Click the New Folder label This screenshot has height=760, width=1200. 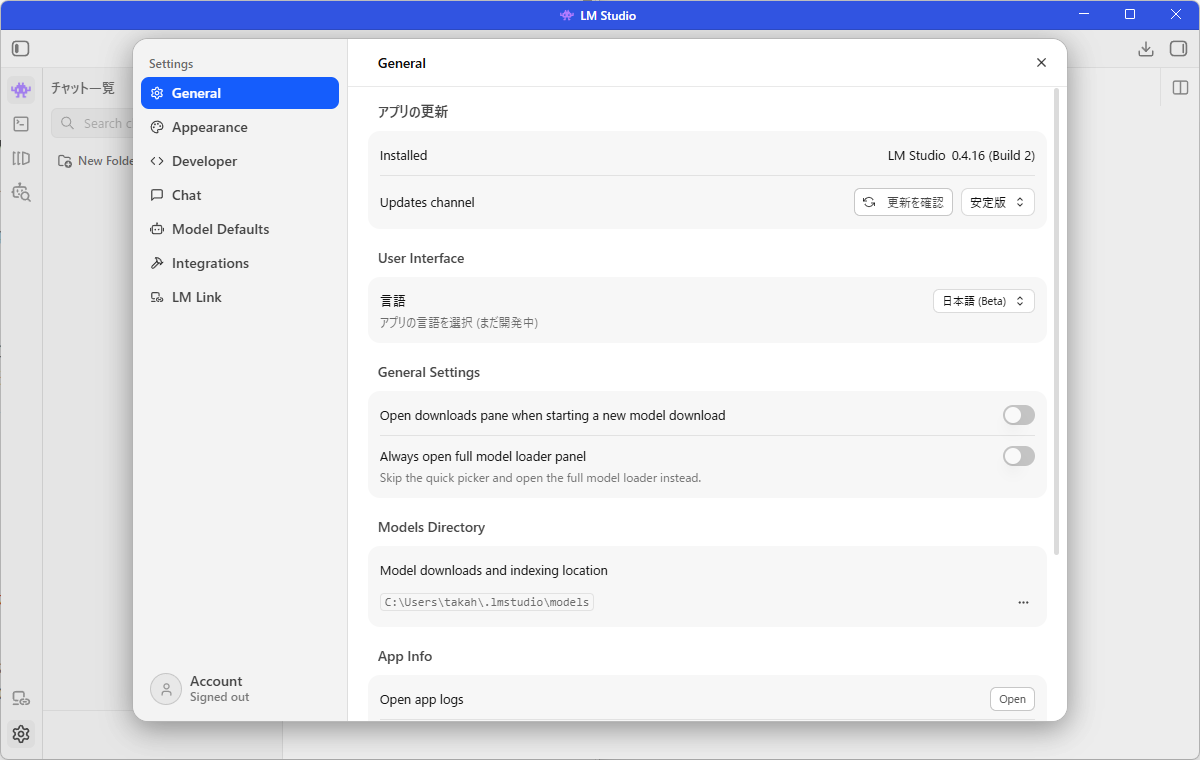(106, 161)
